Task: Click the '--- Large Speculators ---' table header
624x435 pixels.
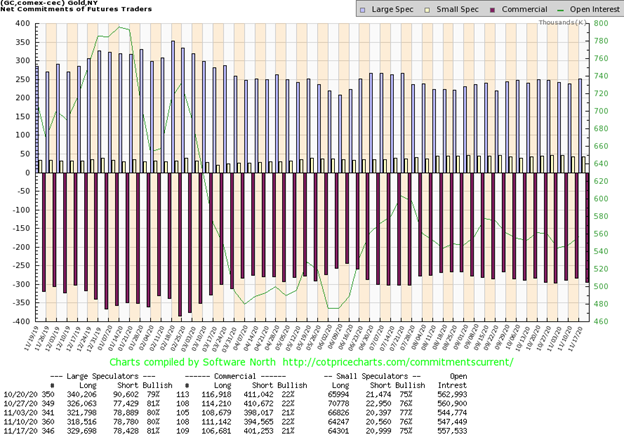Action: coord(103,376)
